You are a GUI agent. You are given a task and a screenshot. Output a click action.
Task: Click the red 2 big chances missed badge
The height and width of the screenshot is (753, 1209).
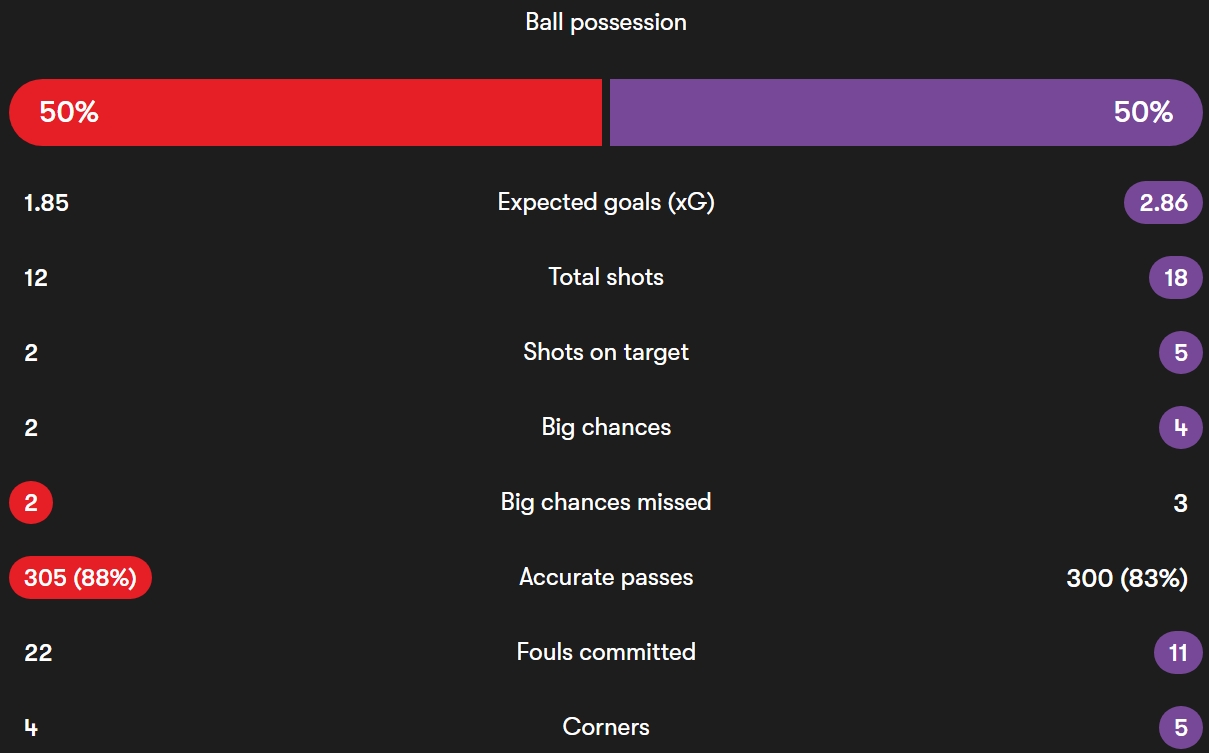tap(31, 502)
